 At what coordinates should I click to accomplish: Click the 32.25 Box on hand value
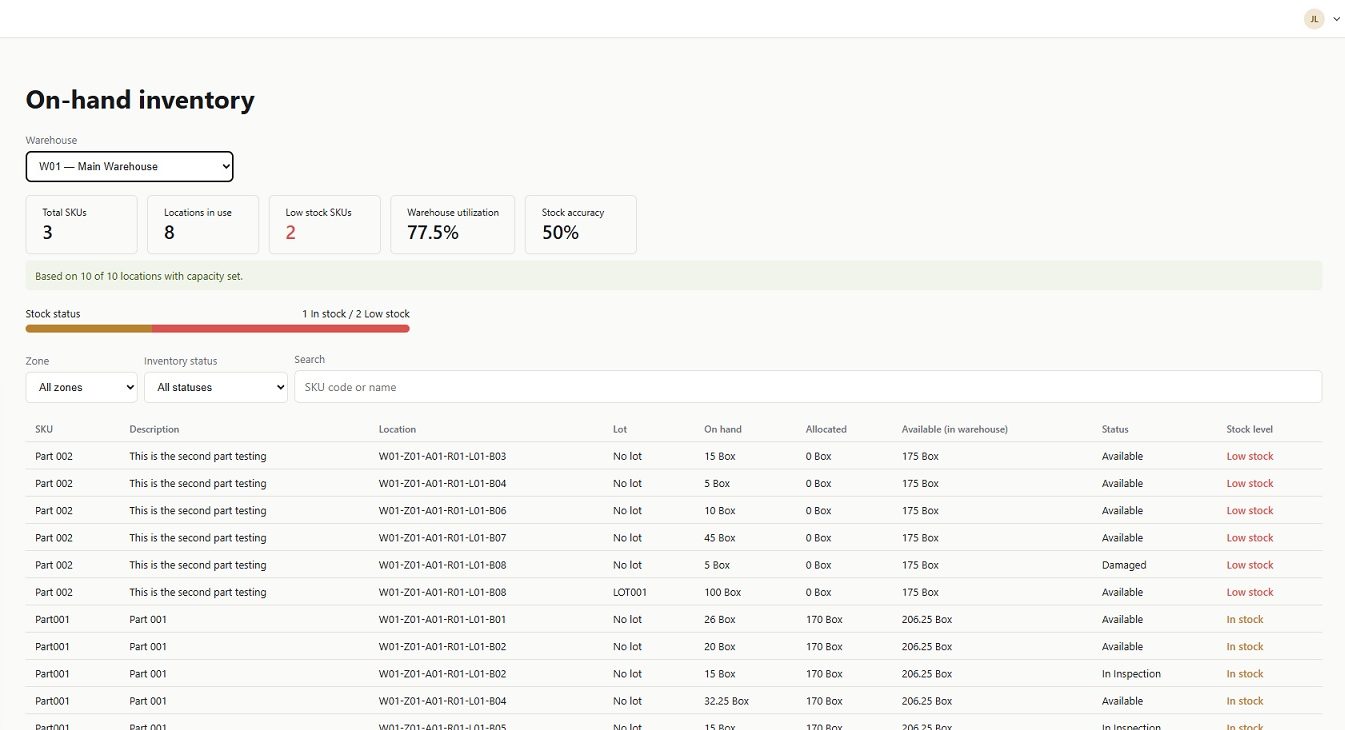coord(727,701)
